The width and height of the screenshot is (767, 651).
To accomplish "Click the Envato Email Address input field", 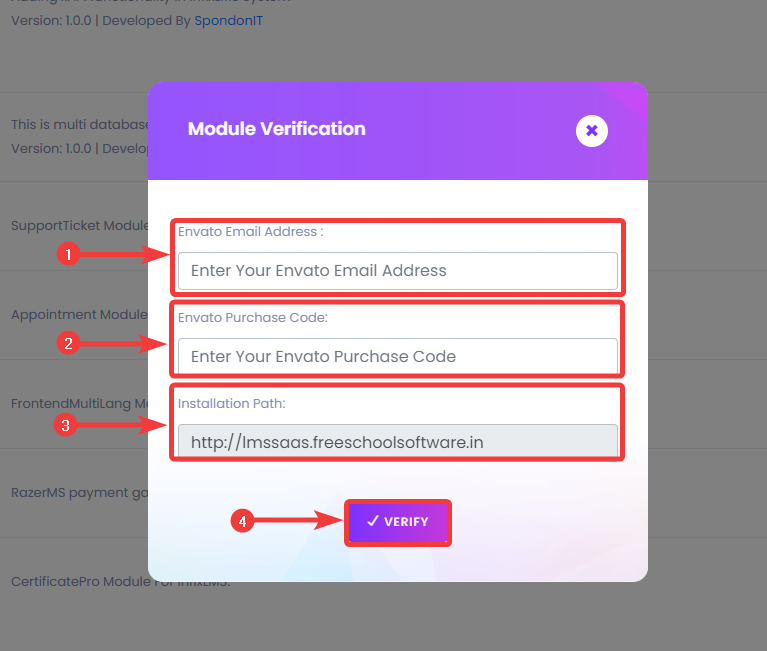I will 398,270.
